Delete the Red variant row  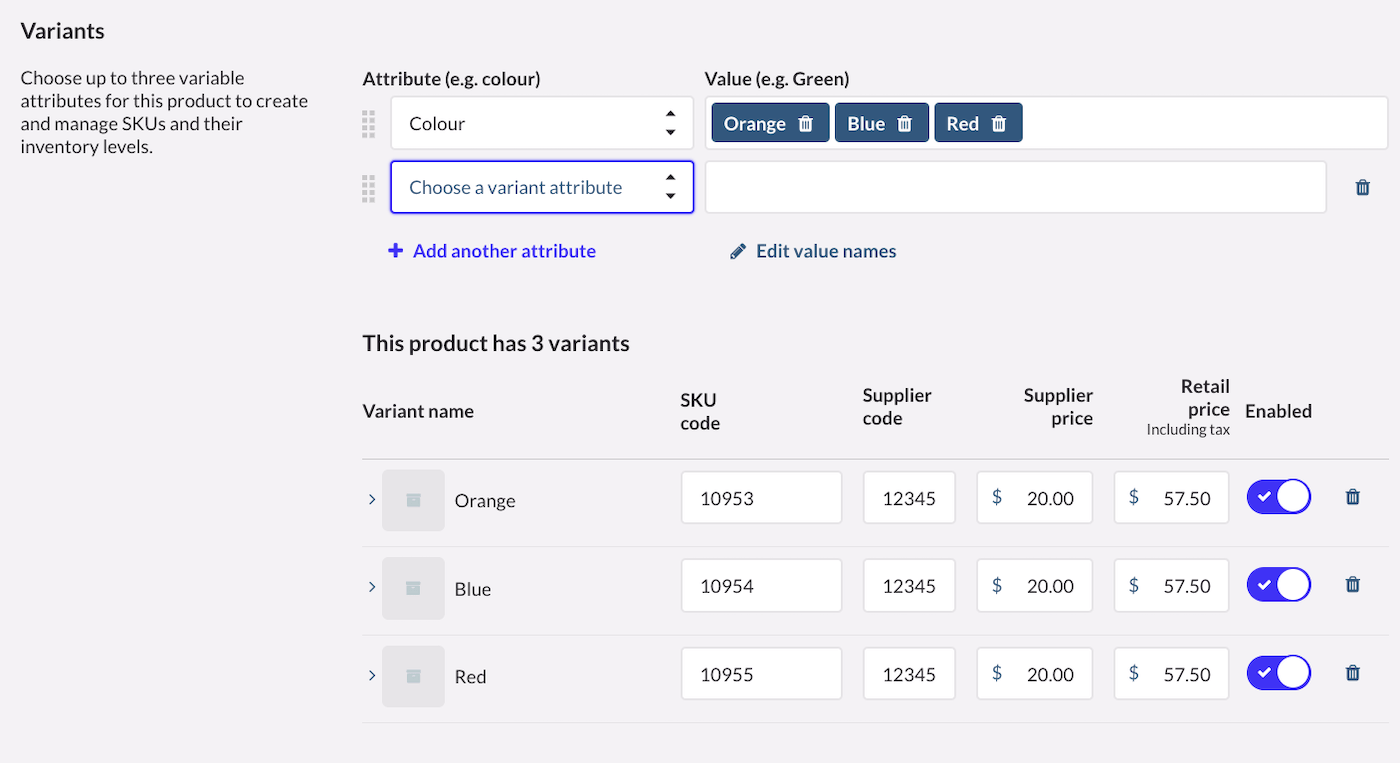[x=1353, y=673]
